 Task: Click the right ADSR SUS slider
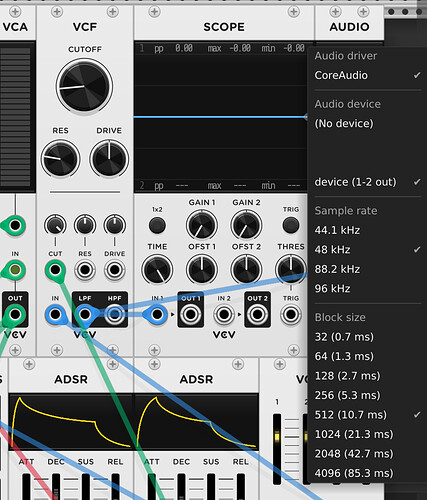coord(211,487)
